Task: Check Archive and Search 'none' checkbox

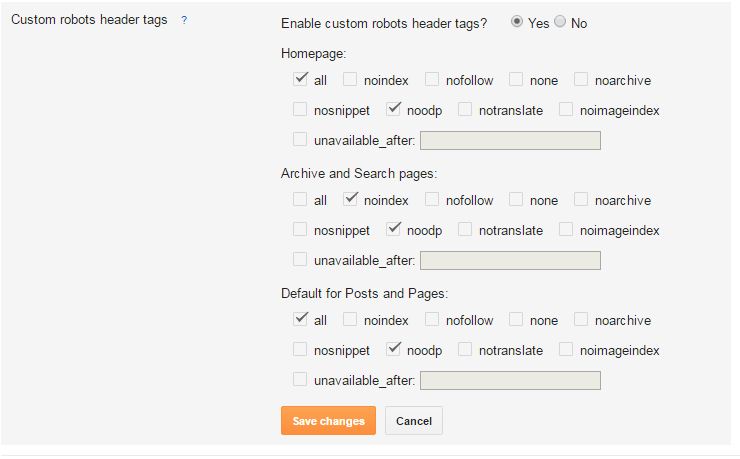Action: (516, 199)
